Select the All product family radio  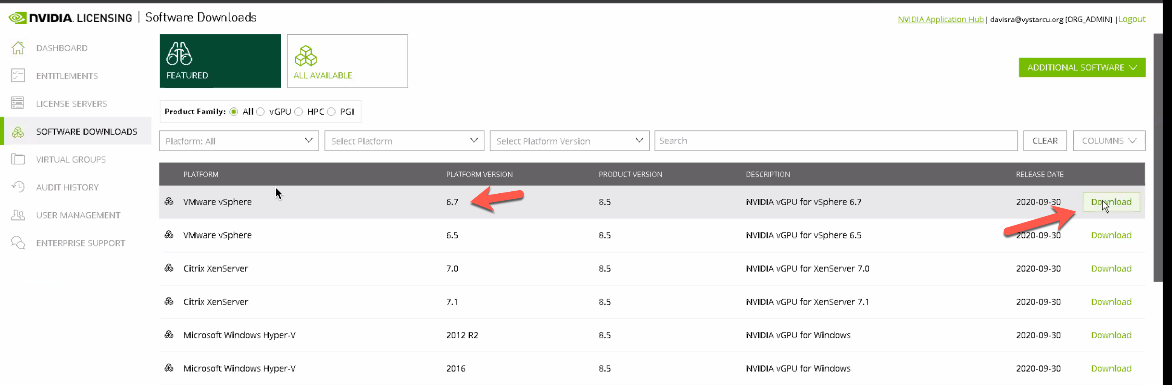click(235, 111)
